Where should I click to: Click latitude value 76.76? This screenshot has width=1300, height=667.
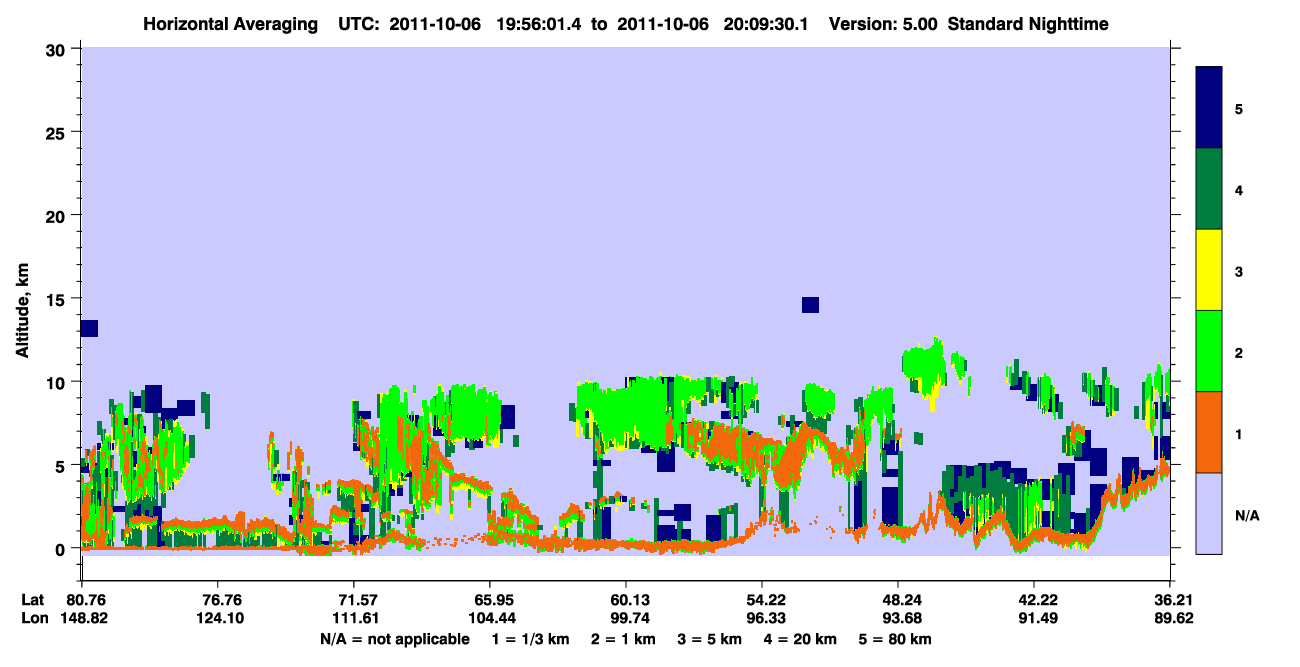[x=222, y=600]
